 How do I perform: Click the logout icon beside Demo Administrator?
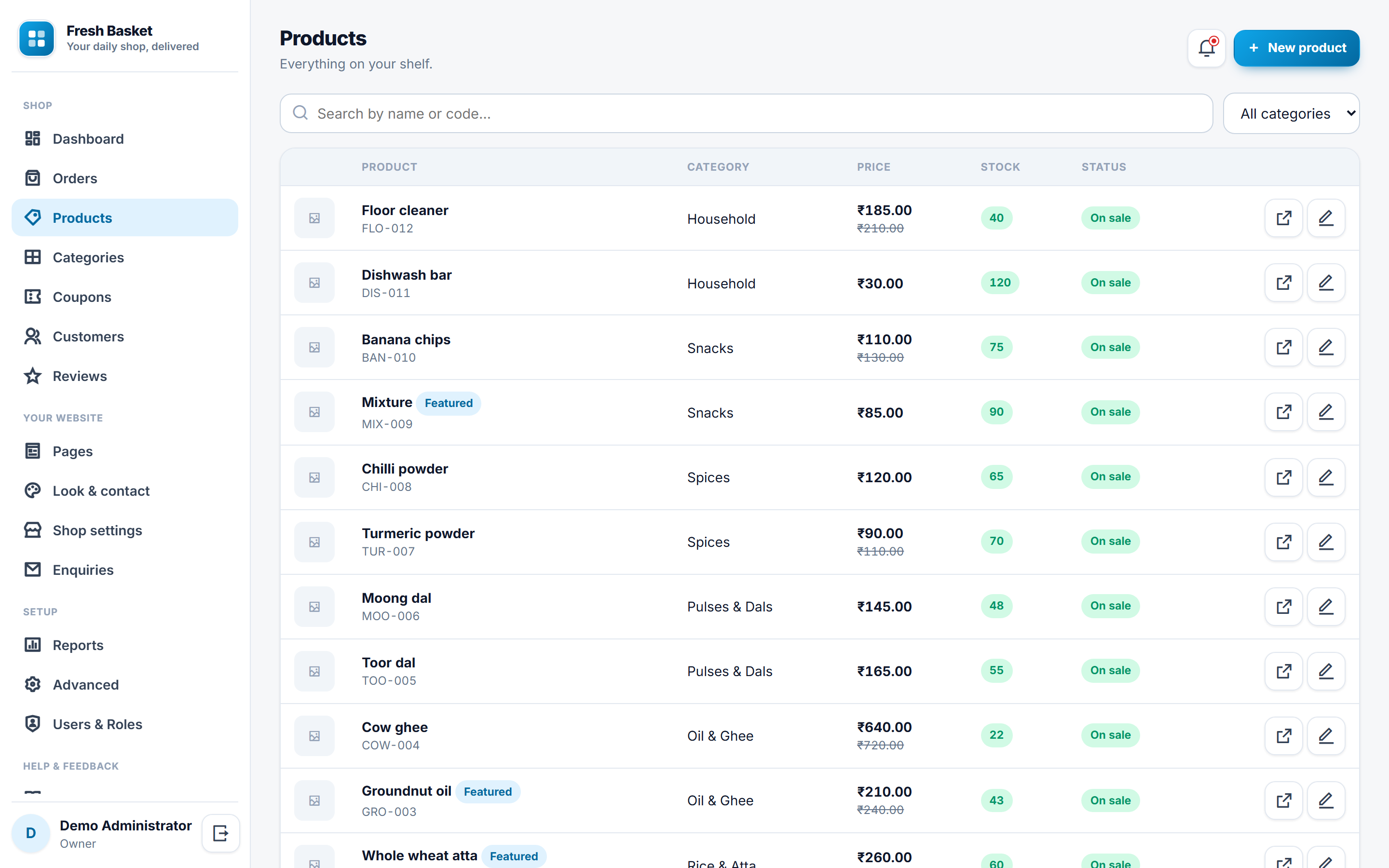pyautogui.click(x=220, y=833)
